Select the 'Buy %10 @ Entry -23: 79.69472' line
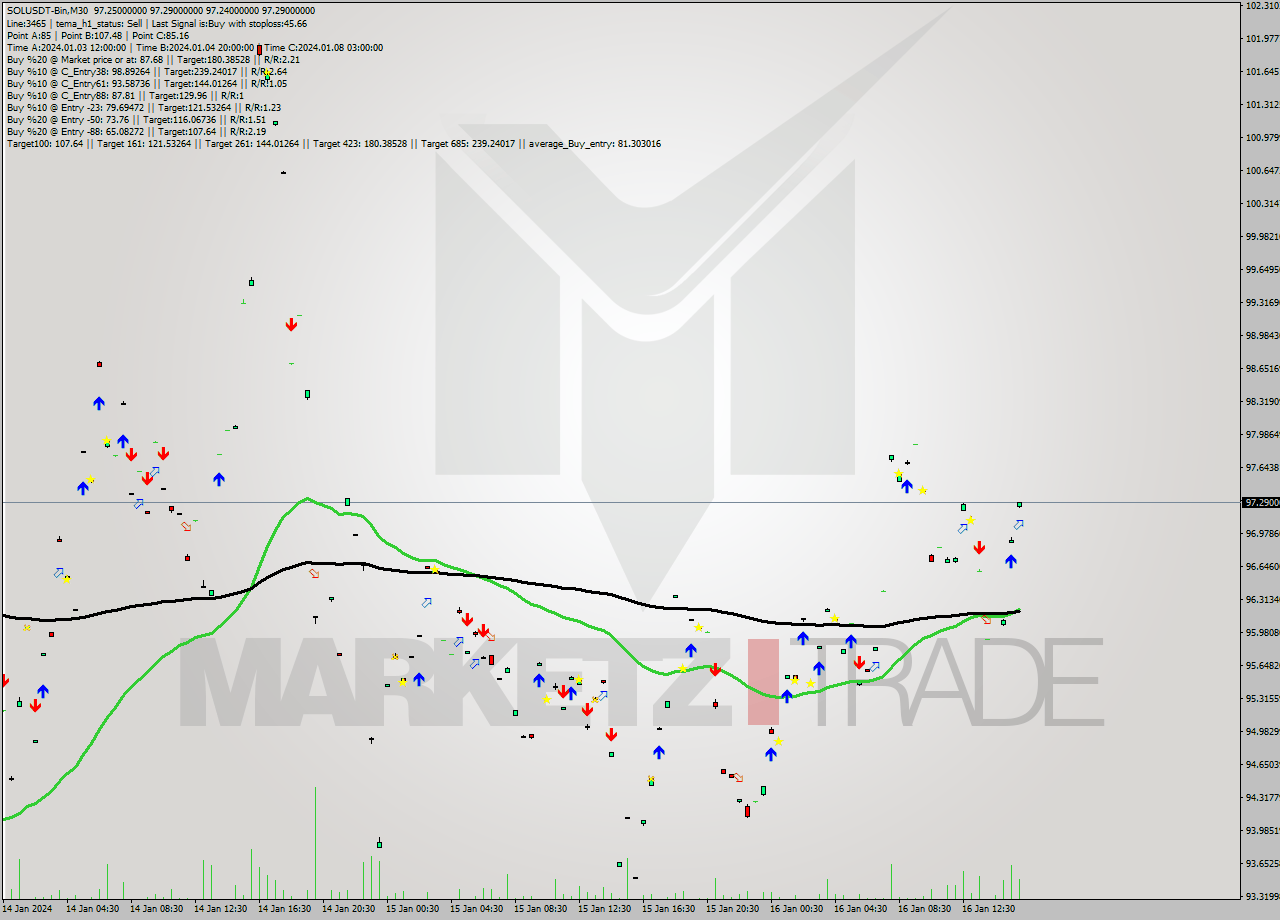 144,107
